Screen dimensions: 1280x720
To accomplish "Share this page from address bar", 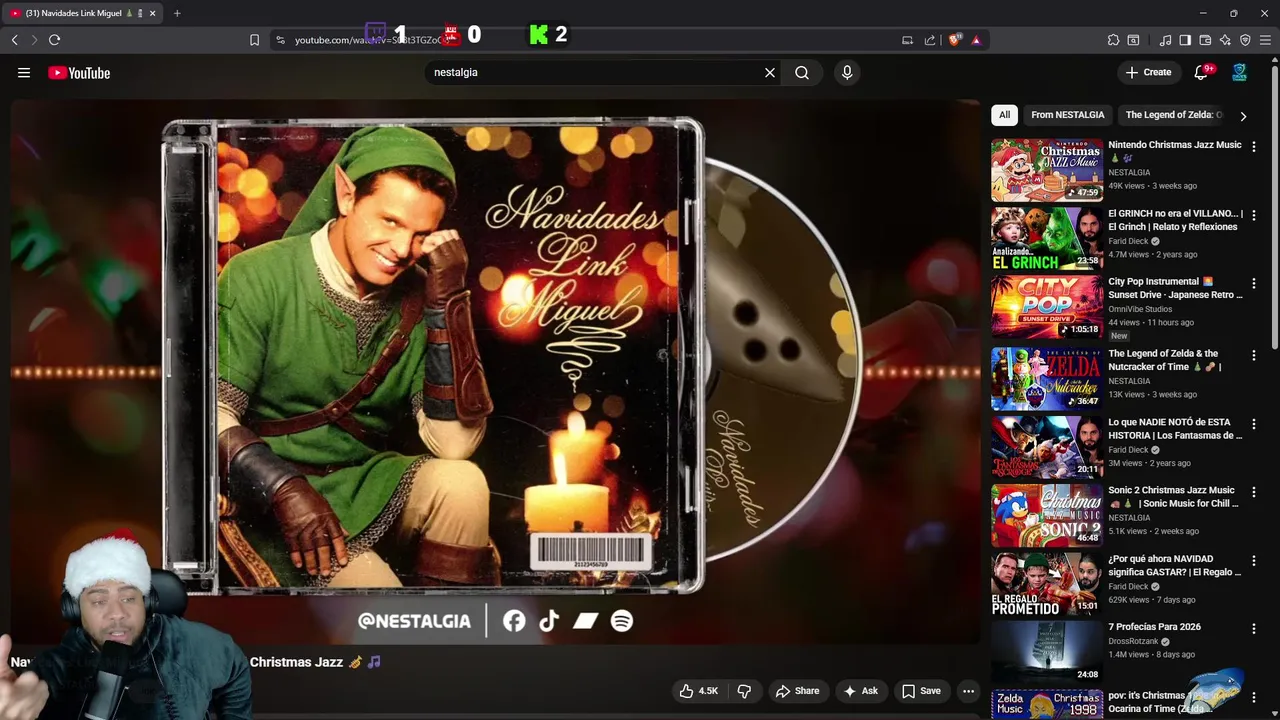I will tap(930, 40).
